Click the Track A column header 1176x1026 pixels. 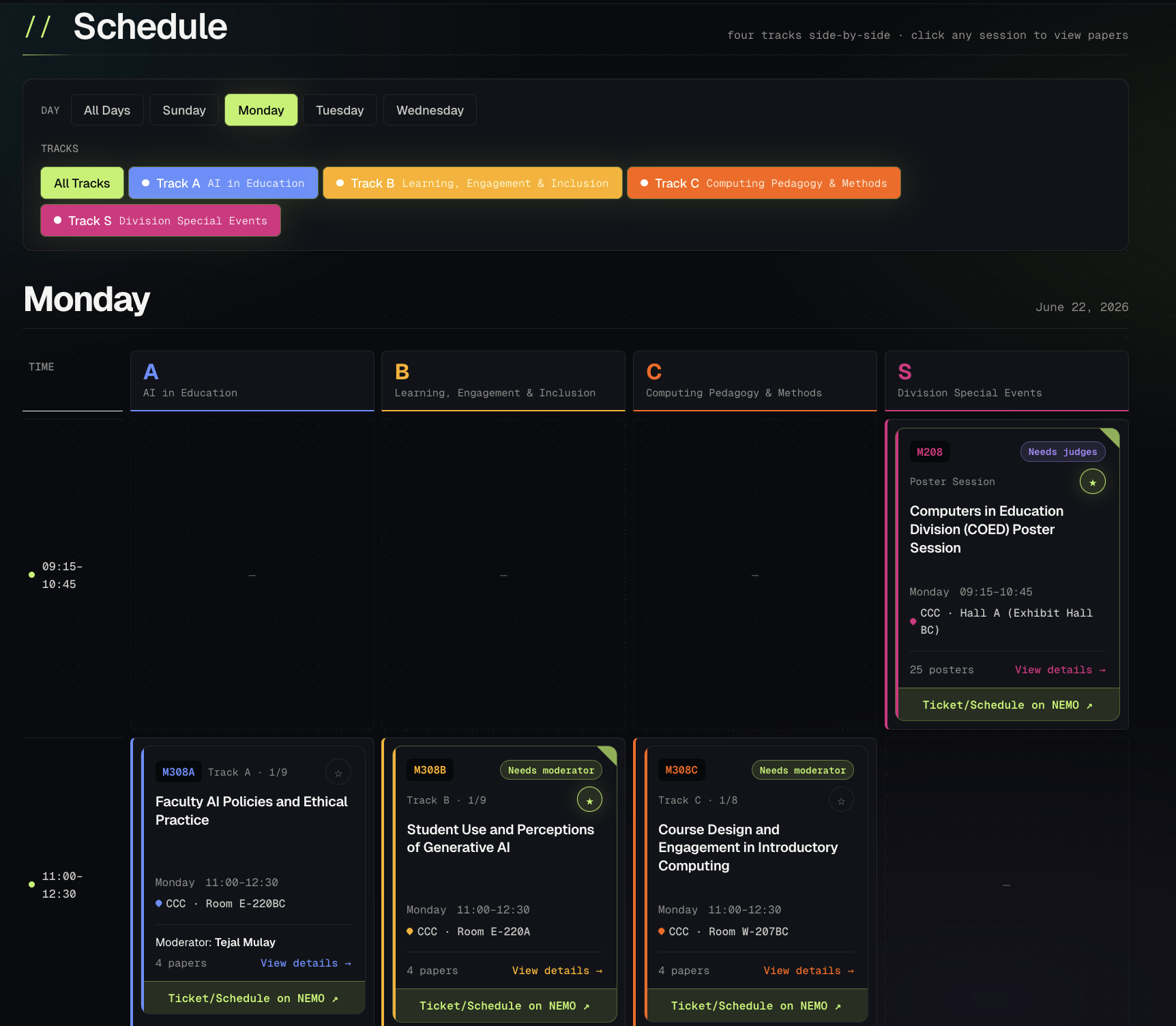click(x=252, y=381)
